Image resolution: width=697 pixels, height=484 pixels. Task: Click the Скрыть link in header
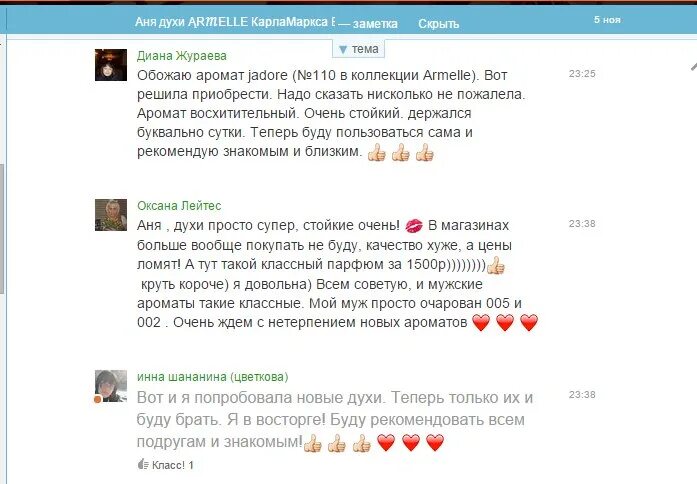point(438,24)
